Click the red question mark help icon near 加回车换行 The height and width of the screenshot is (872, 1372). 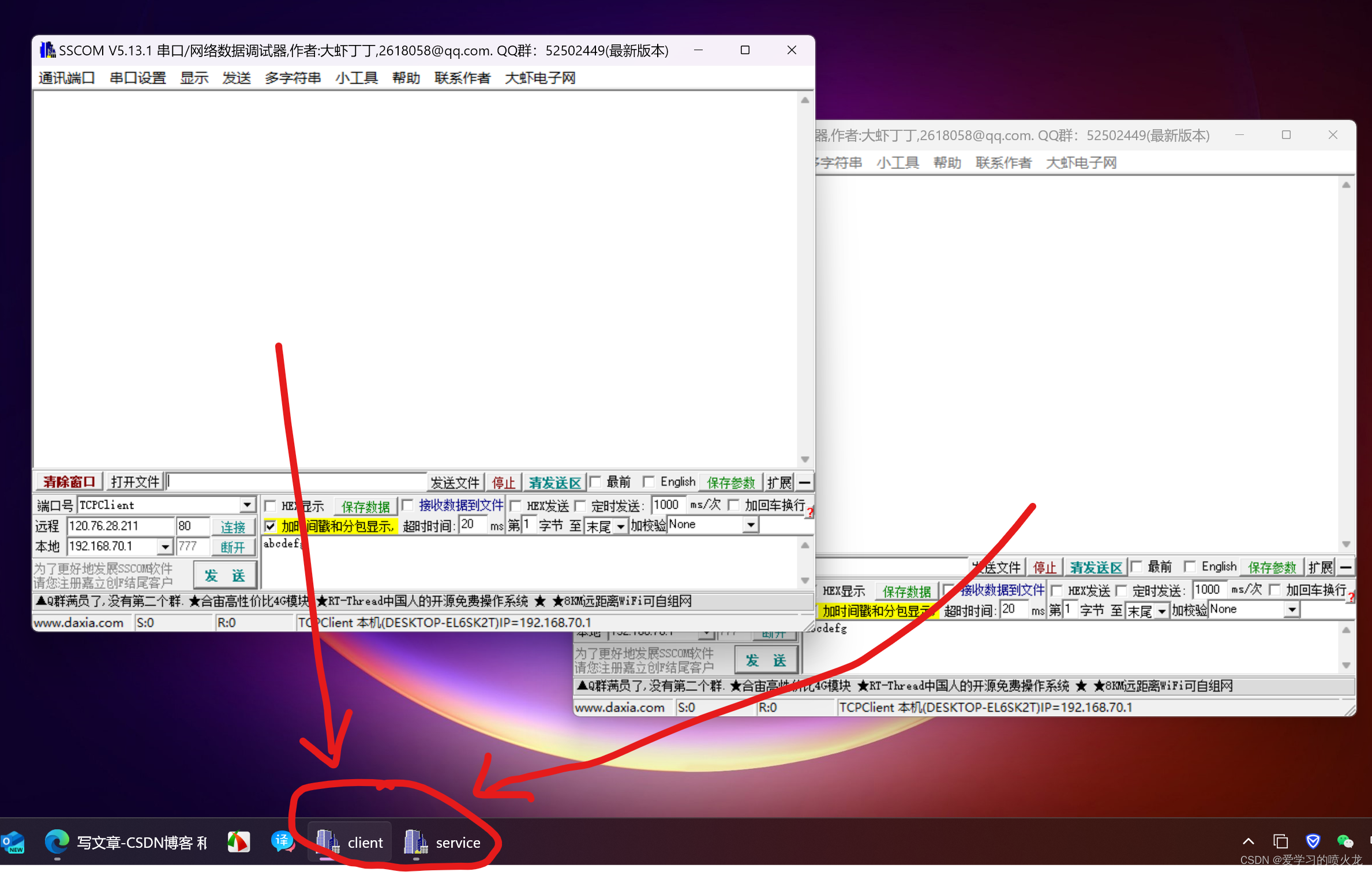pos(809,512)
